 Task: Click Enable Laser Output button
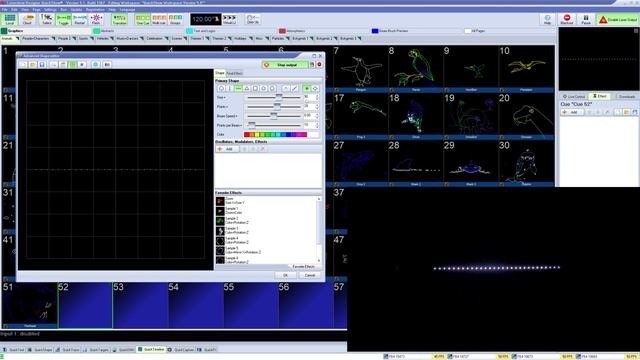[618, 19]
